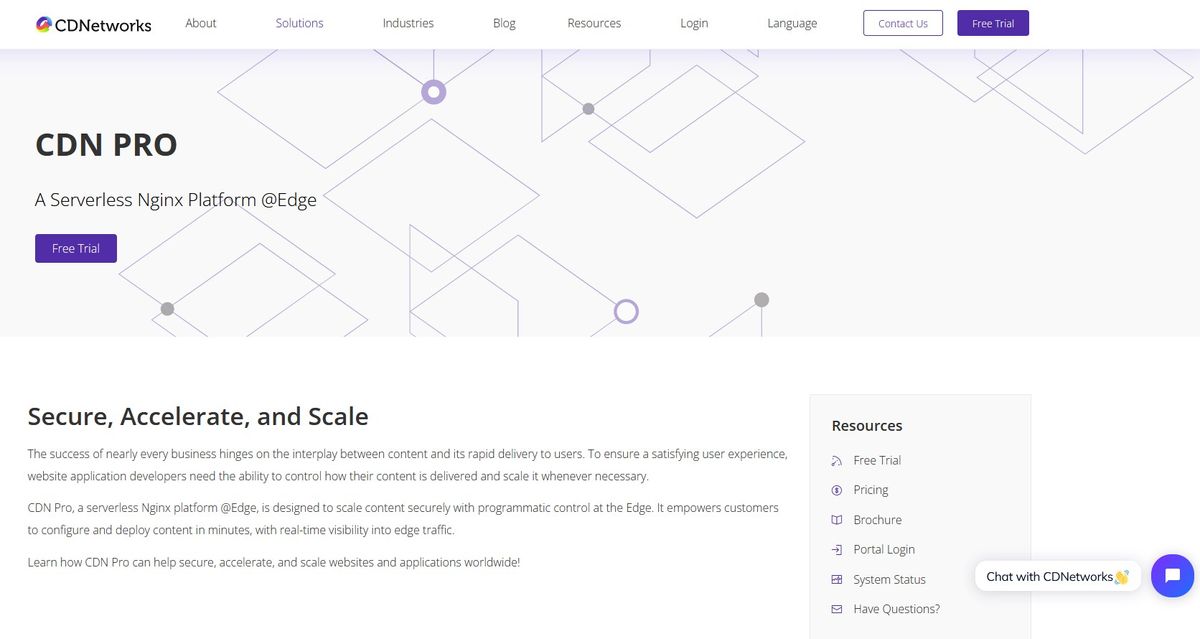Go to the Blog menu item
This screenshot has width=1200, height=639.
pyautogui.click(x=504, y=23)
